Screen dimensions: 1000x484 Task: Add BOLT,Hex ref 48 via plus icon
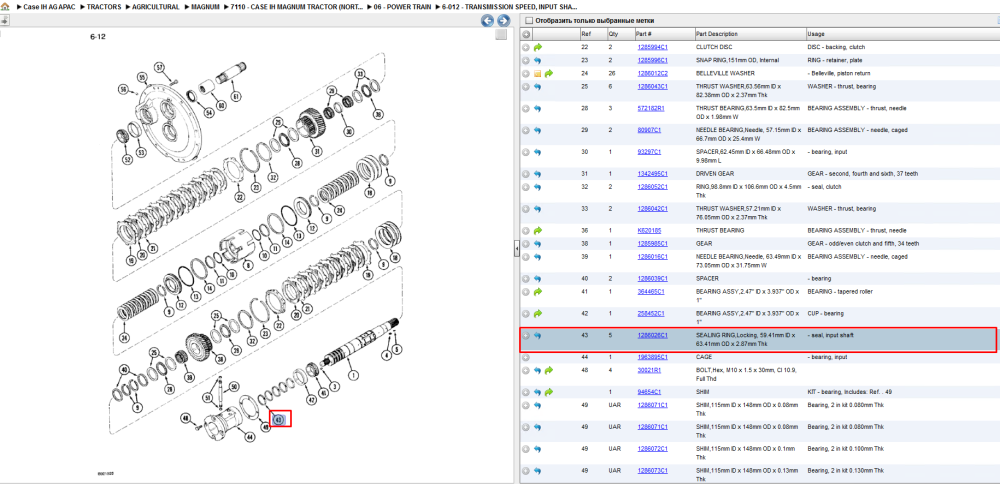(x=526, y=370)
